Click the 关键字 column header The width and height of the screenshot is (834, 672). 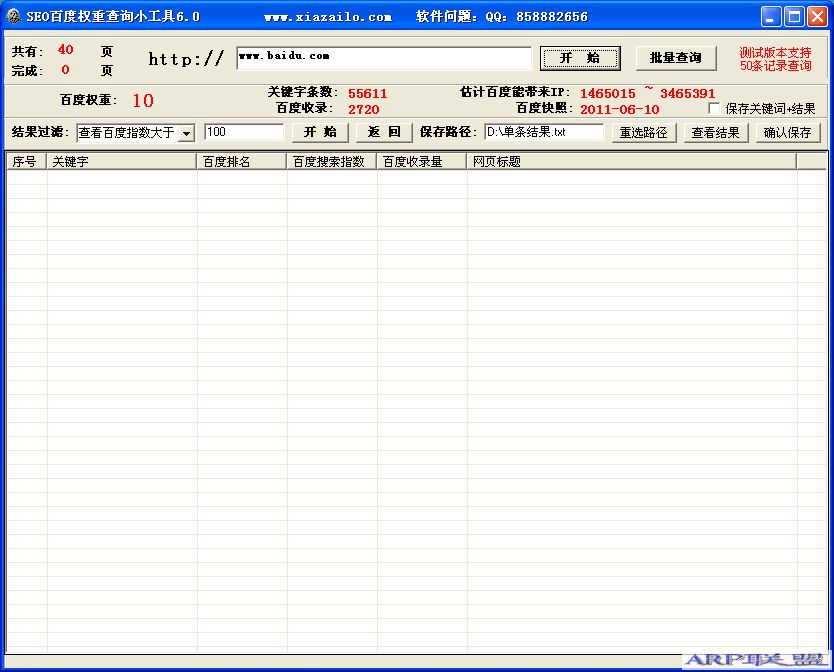click(x=120, y=160)
